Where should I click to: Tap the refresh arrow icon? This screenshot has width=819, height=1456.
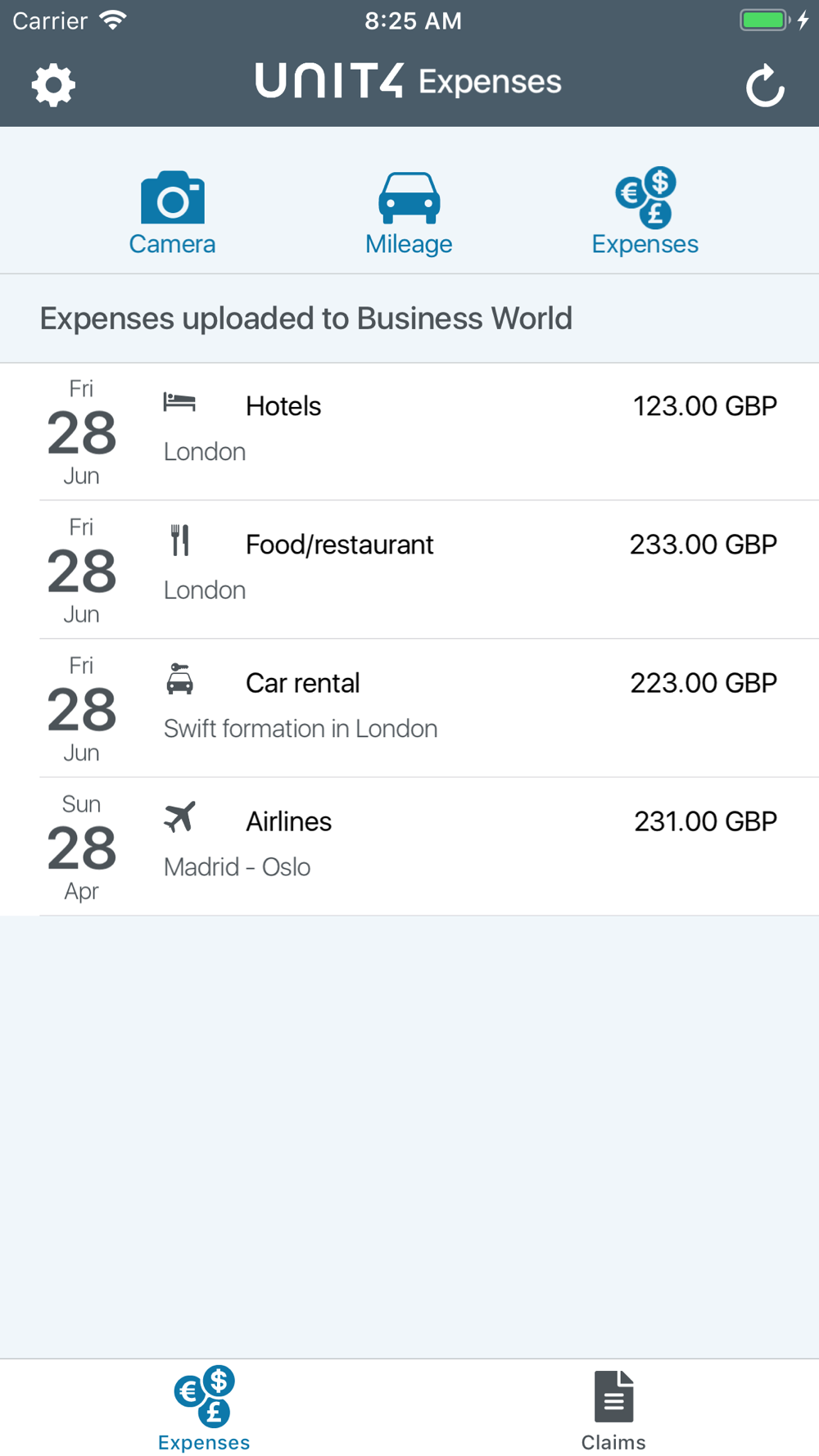(x=765, y=86)
